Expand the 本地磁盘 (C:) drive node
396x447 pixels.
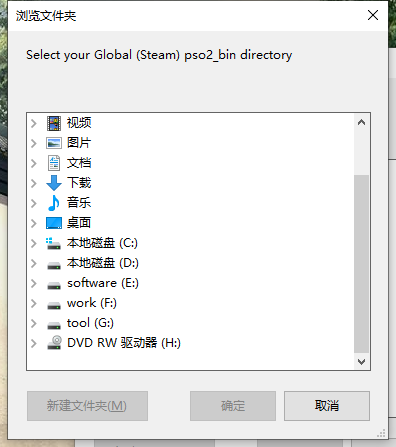click(x=34, y=243)
